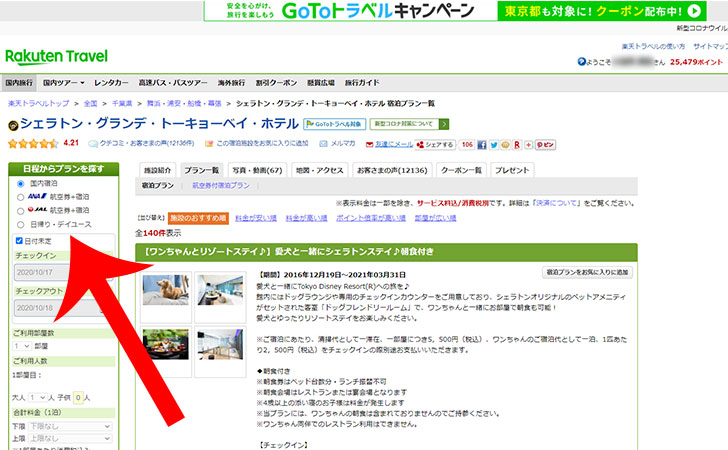The height and width of the screenshot is (450, 728).
Task: Click the Pinterest pin button
Action: (x=546, y=145)
